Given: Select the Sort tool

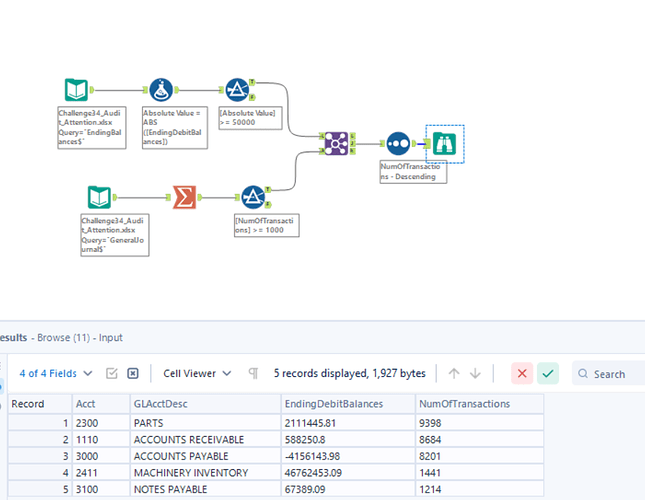Looking at the screenshot, I should coord(398,144).
